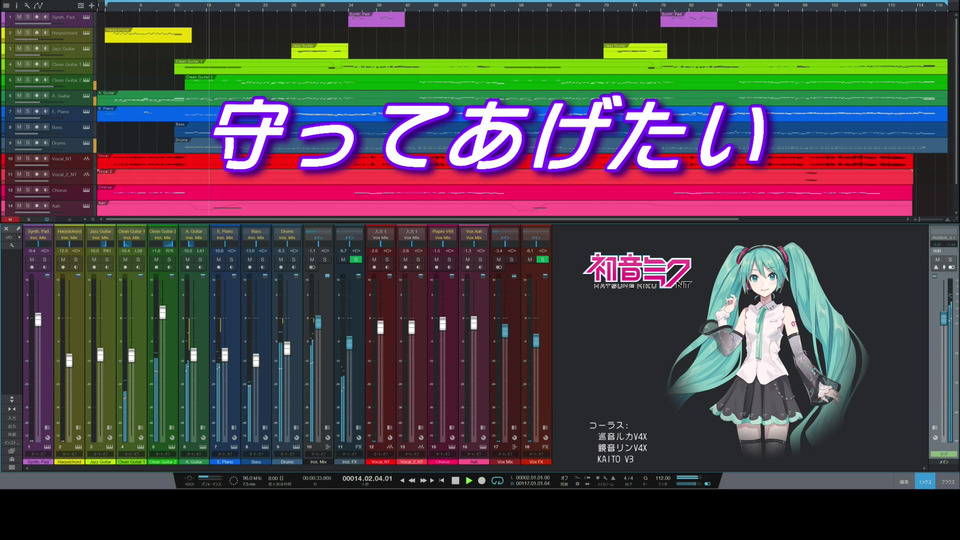Show external (外部) panel in mixer sidebar
The image size is (960, 540).
coord(12,434)
